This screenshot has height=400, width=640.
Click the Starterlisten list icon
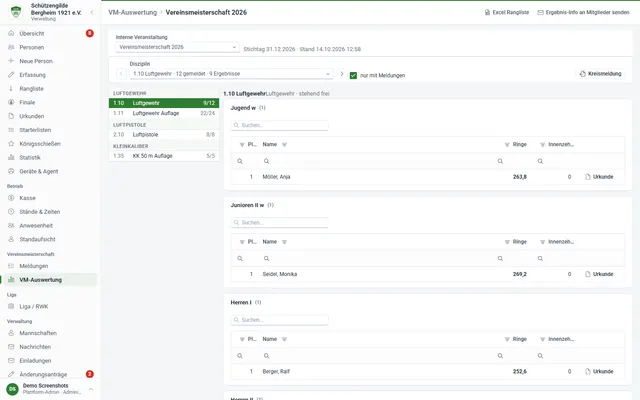pos(11,130)
